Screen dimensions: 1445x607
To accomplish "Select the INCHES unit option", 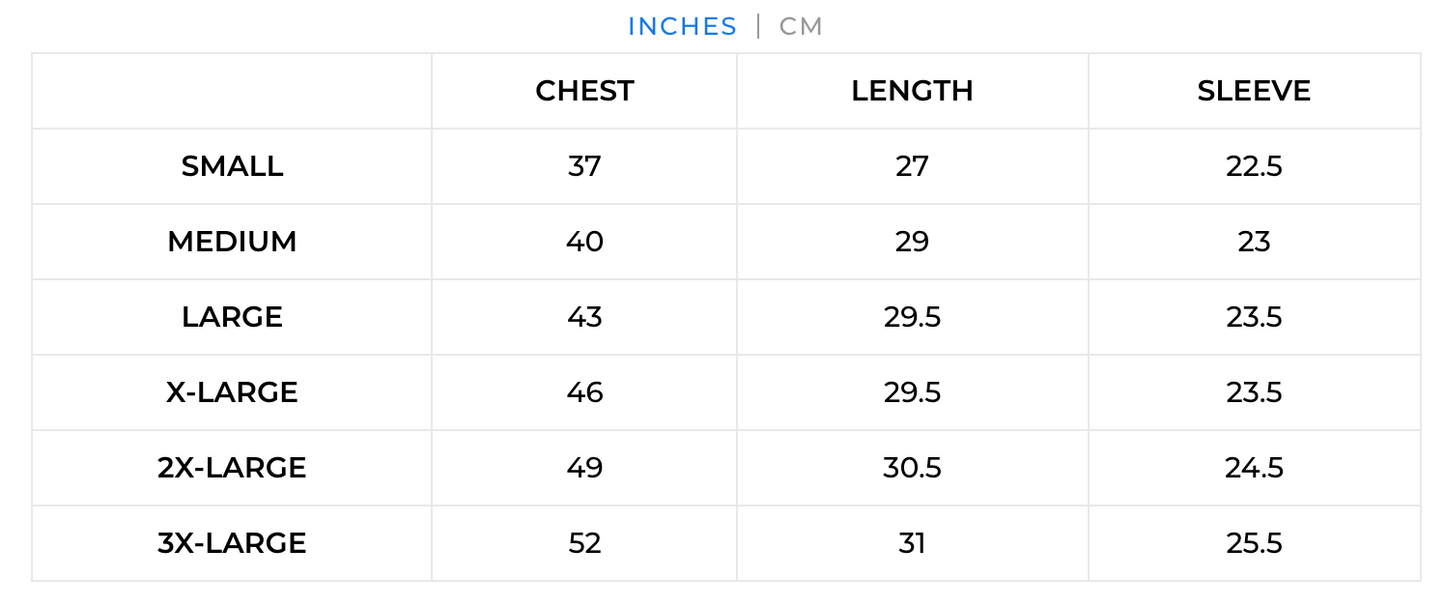I will pyautogui.click(x=682, y=27).
